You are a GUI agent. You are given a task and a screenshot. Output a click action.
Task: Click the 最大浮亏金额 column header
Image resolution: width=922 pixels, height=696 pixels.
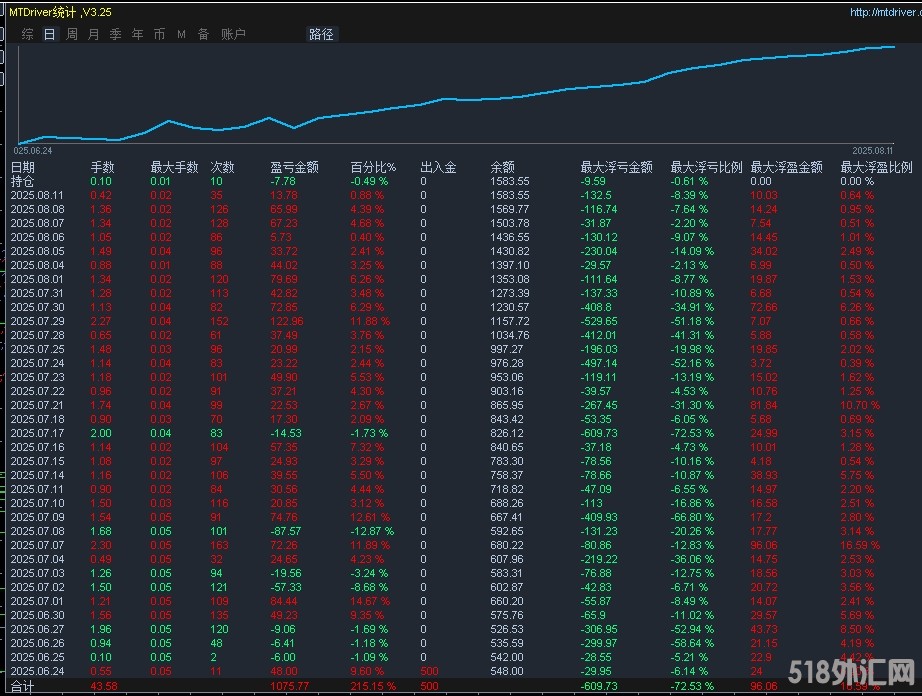(616, 168)
